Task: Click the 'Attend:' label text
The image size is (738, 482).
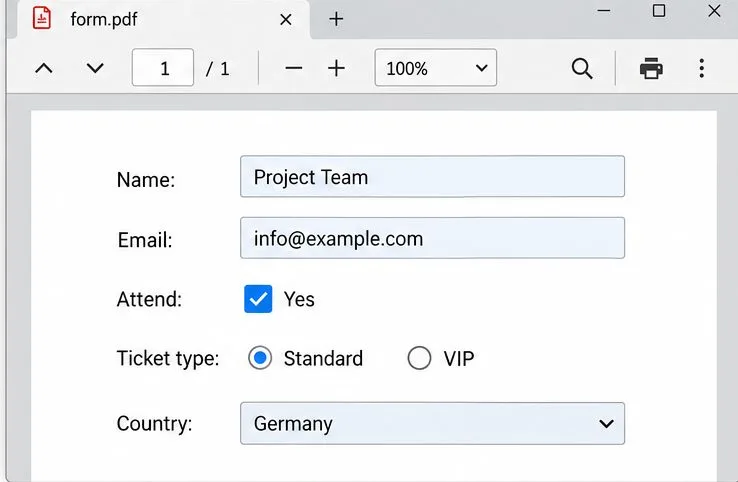Action: coord(149,299)
